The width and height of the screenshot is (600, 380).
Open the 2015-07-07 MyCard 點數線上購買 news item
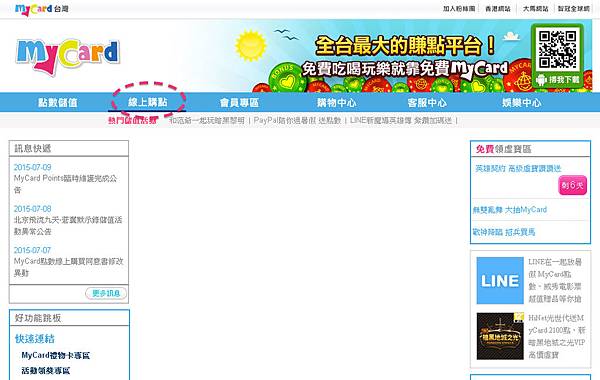tap(68, 267)
